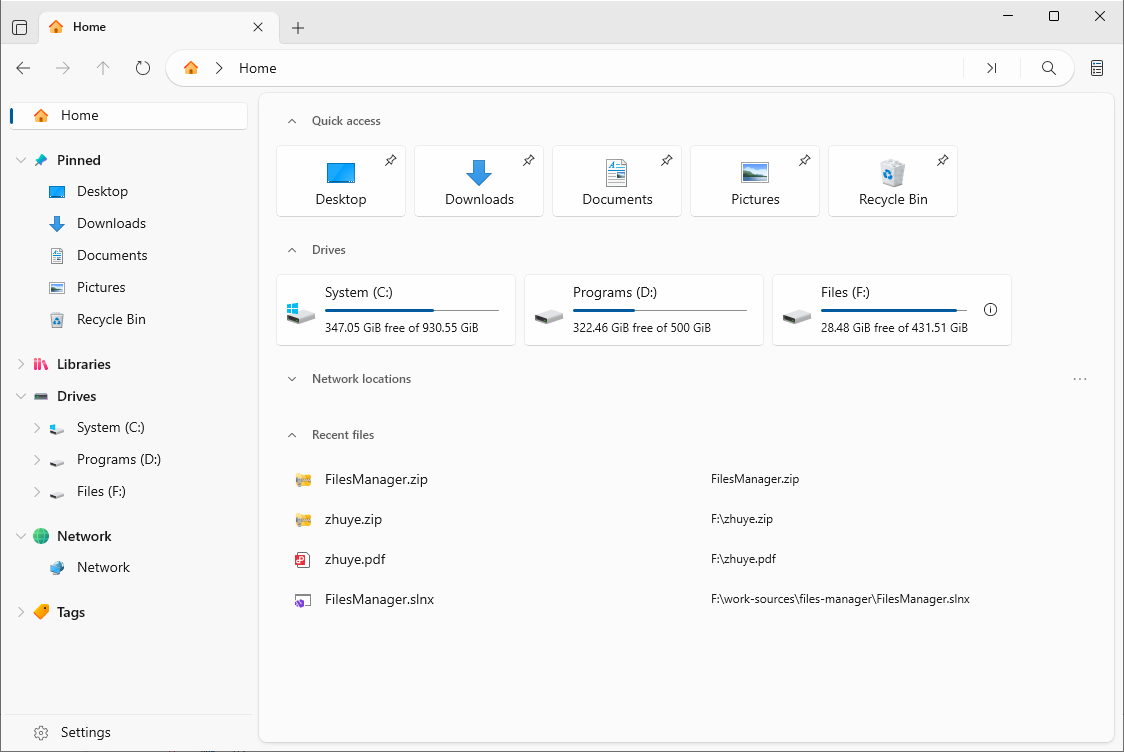Image resolution: width=1124 pixels, height=752 pixels.
Task: Go up one directory level
Action: (103, 68)
